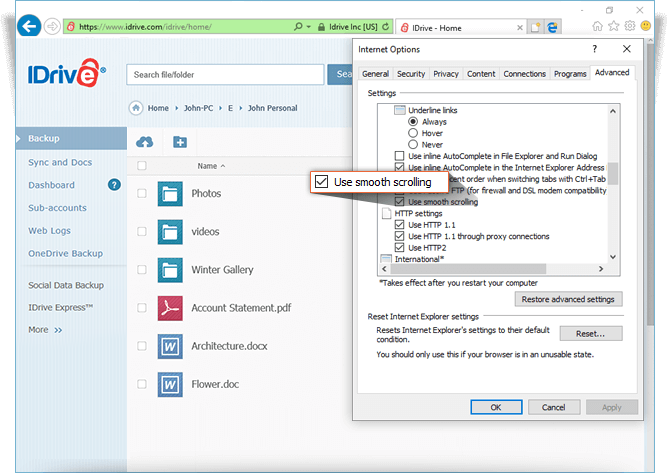Sort by Name column header arrow
The image size is (667, 473).
tap(223, 166)
